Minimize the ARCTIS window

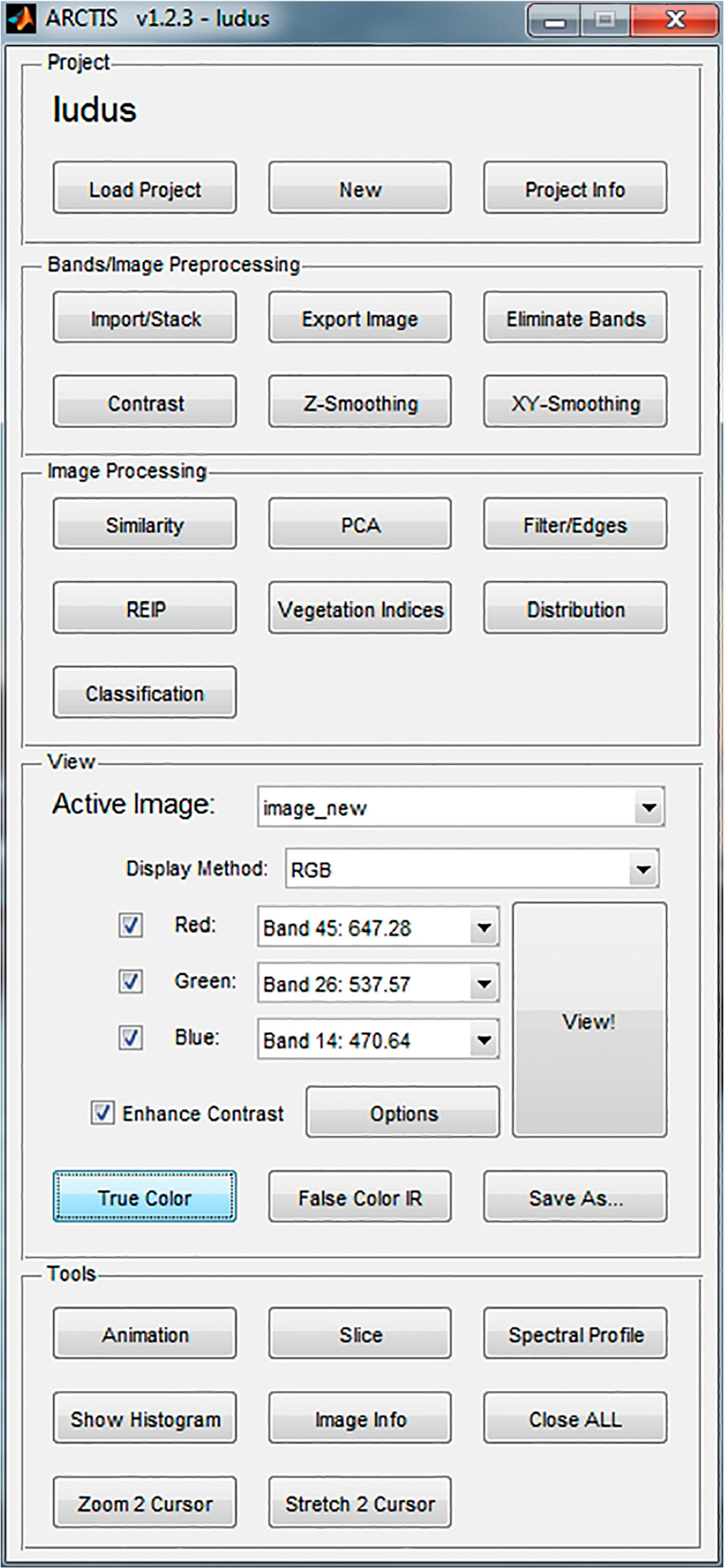coord(554,21)
